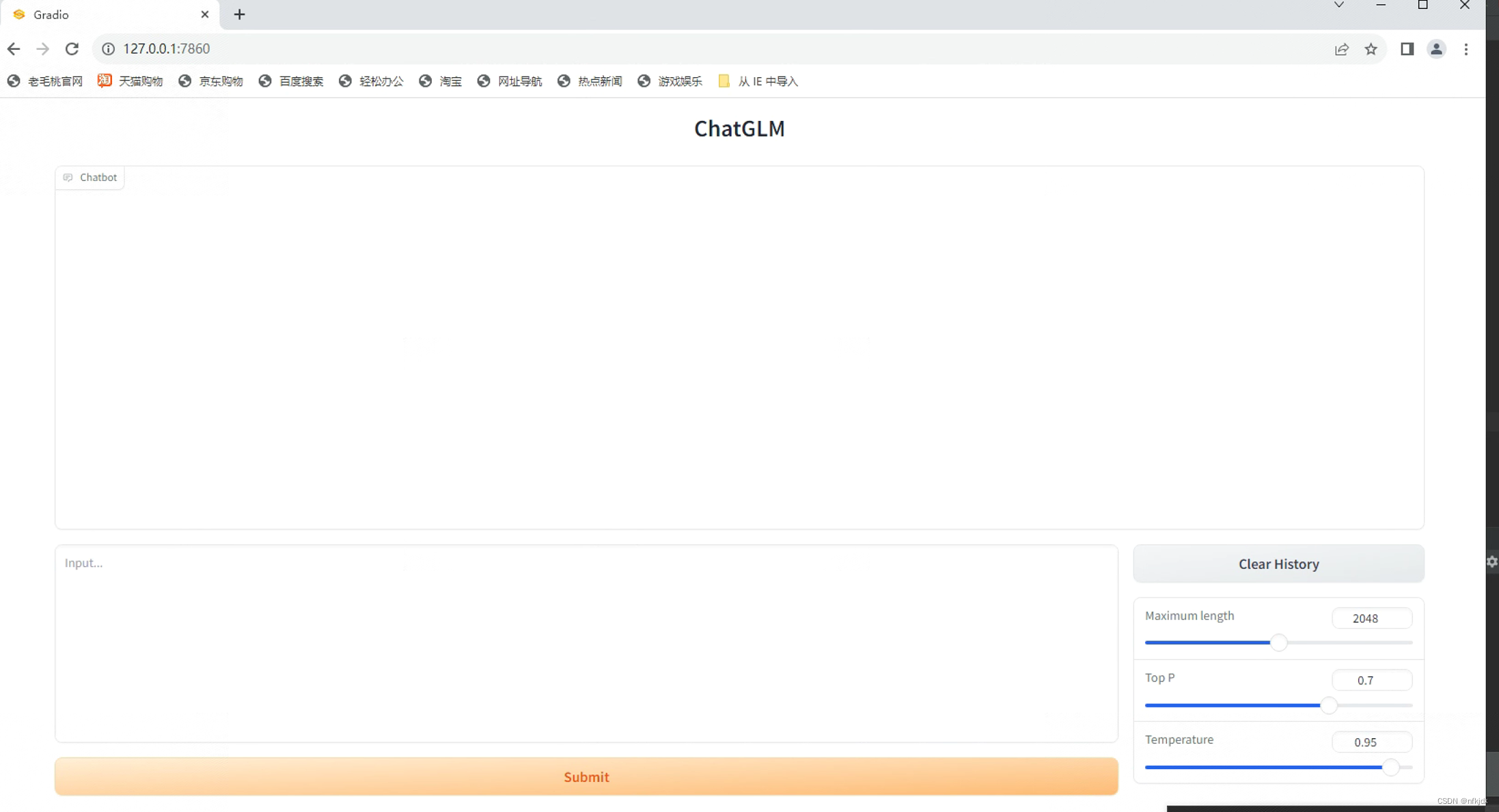Open the 网址导航 bookmark
Screen dimensions: 1499x812
(x=510, y=81)
